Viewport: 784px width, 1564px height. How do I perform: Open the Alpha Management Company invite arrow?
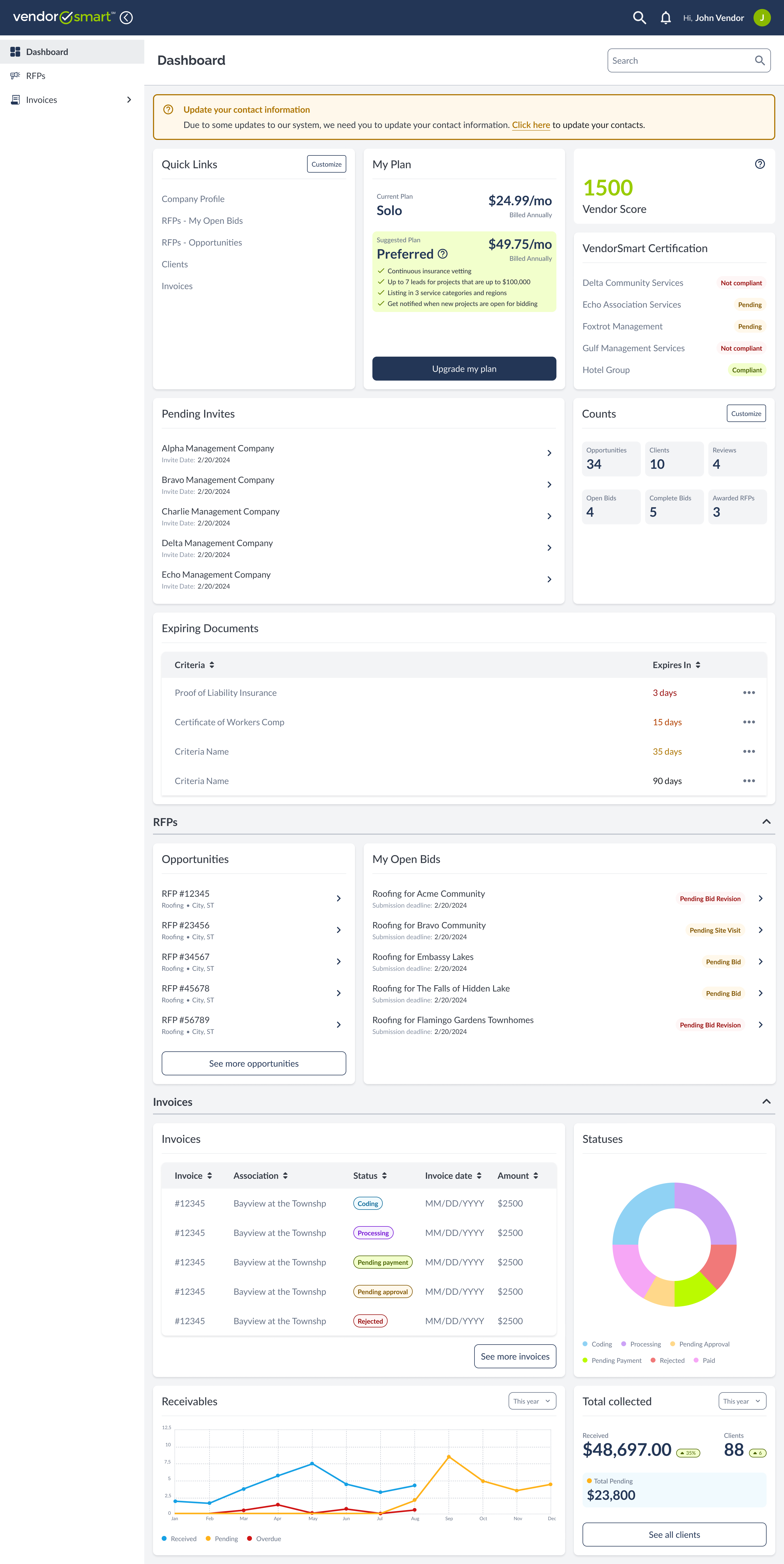[x=549, y=453]
